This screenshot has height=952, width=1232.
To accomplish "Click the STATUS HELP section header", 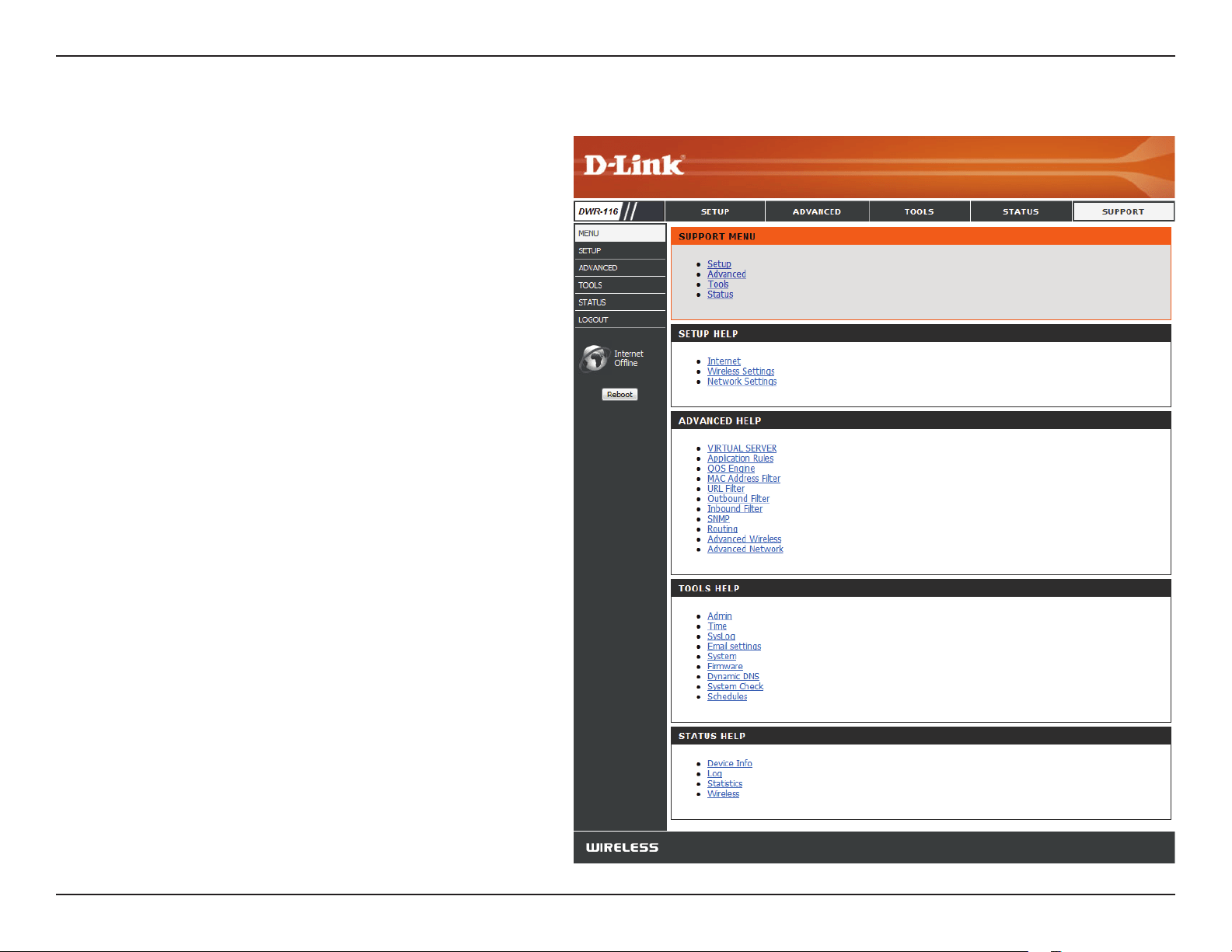I will (920, 736).
